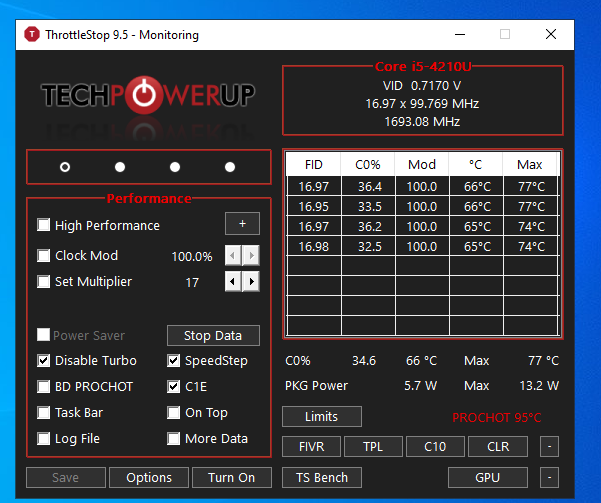This screenshot has width=601, height=503.
Task: Click the minus button next to CLR
Action: 550,446
